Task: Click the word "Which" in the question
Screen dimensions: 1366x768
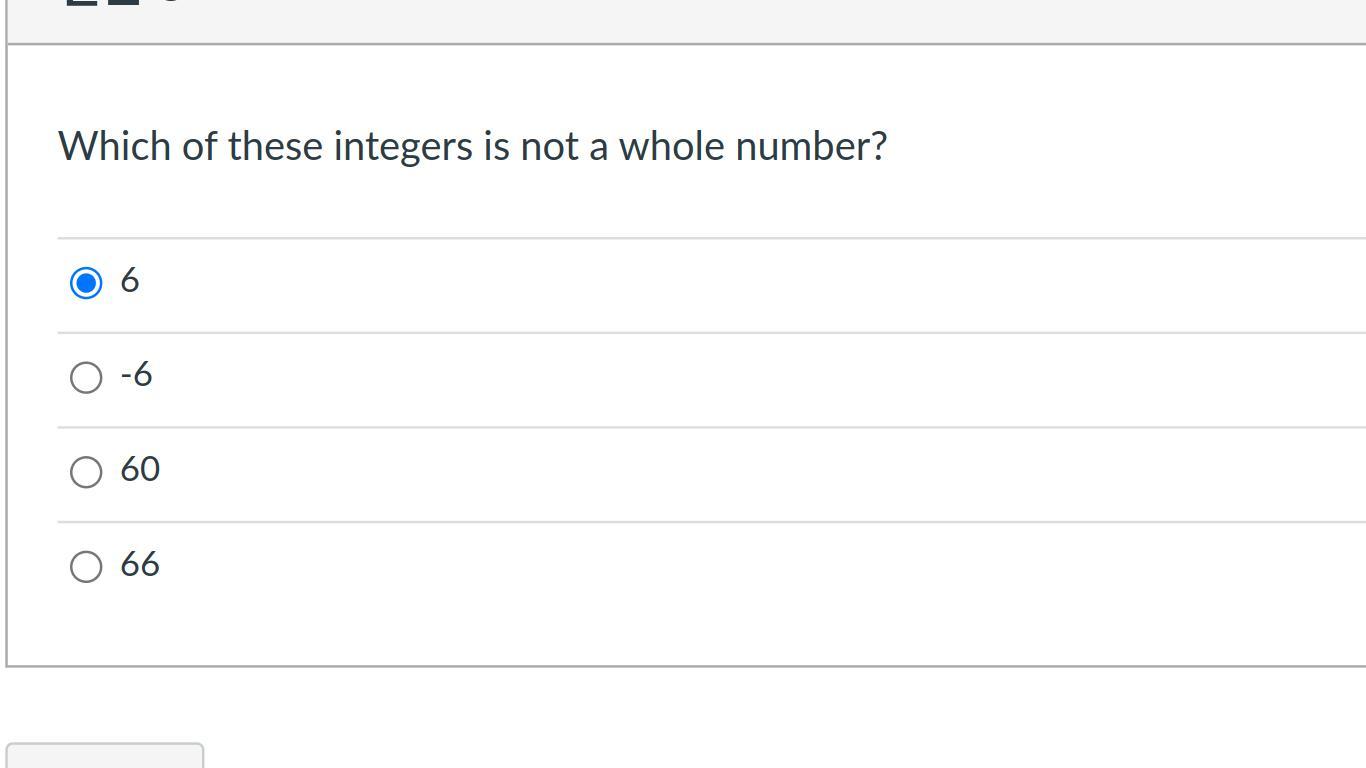Action: pos(115,147)
